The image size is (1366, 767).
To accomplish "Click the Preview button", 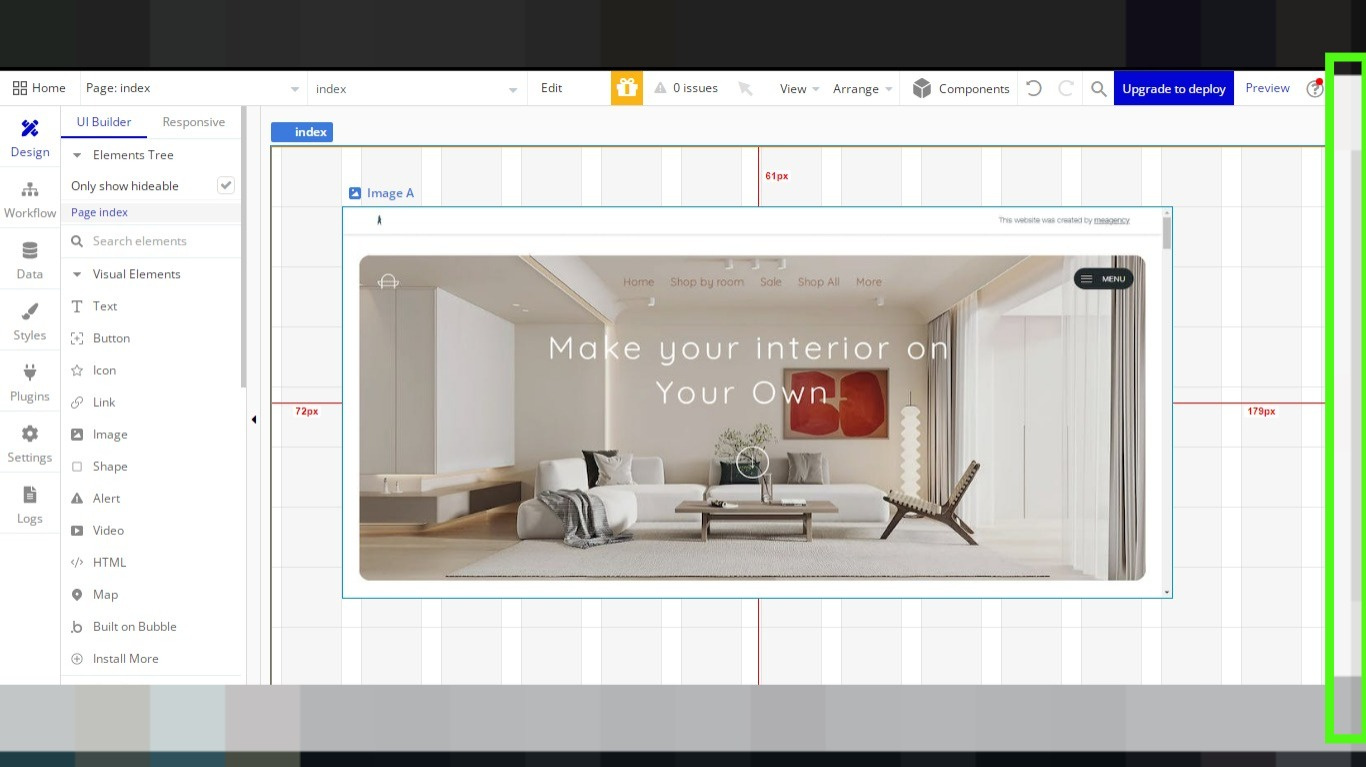I will 1267,88.
